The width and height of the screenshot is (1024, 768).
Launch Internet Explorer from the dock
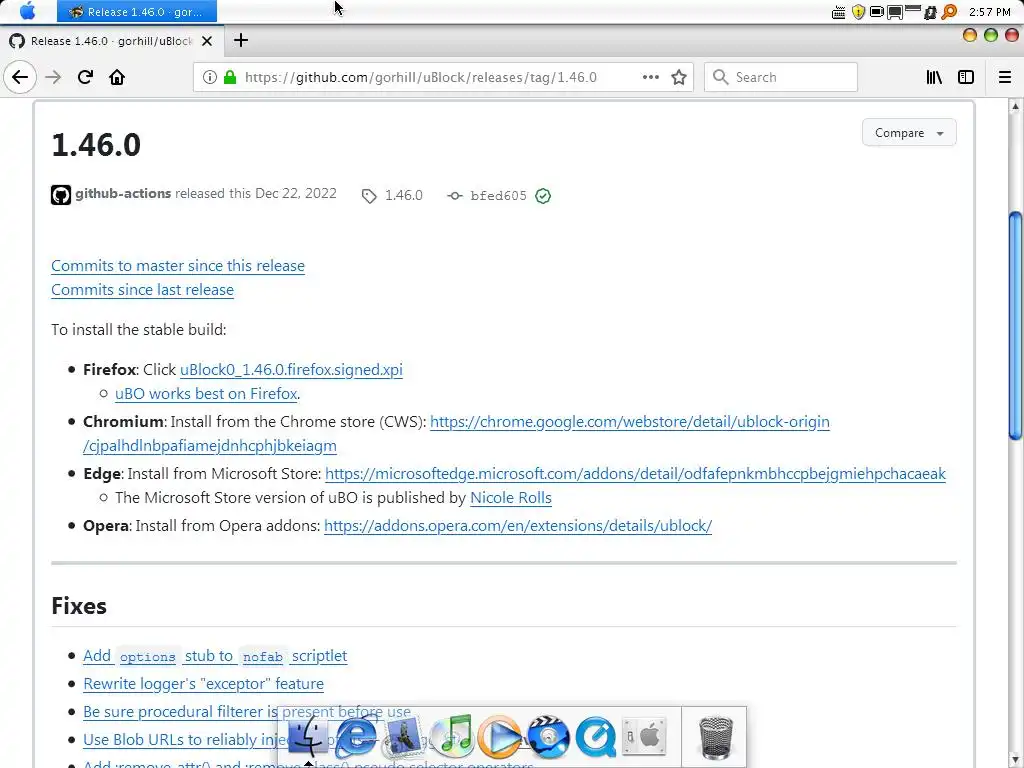(x=355, y=737)
